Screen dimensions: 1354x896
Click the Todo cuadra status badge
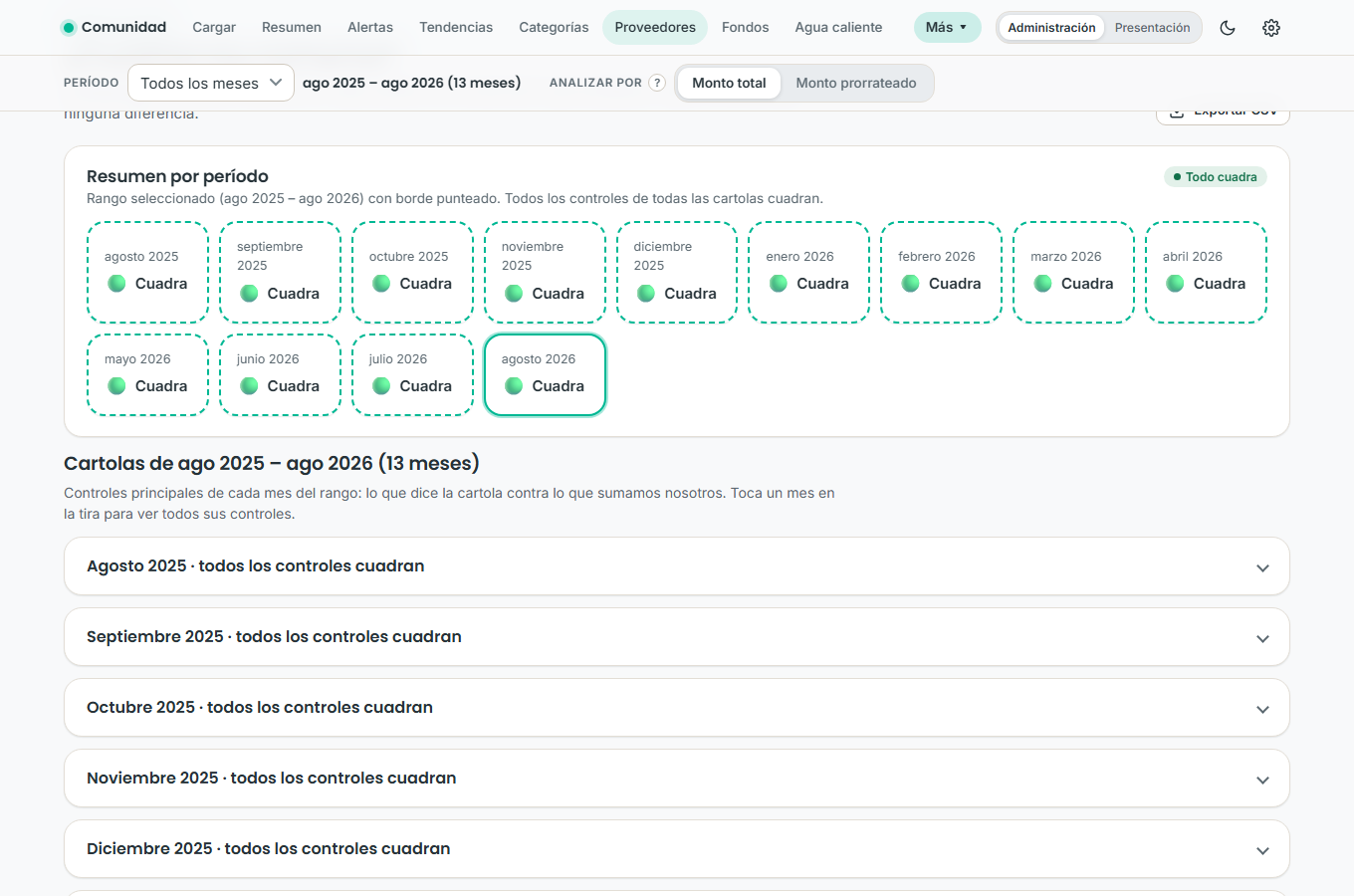point(1216,177)
